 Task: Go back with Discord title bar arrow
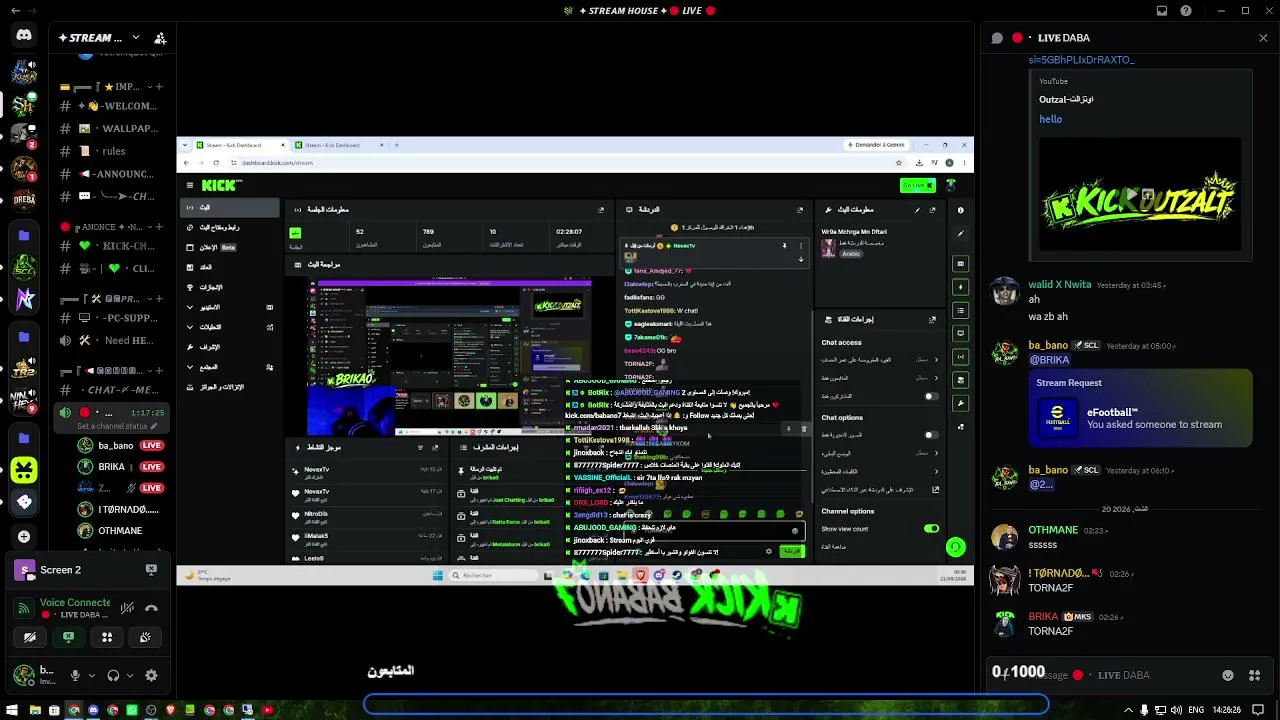[x=15, y=11]
